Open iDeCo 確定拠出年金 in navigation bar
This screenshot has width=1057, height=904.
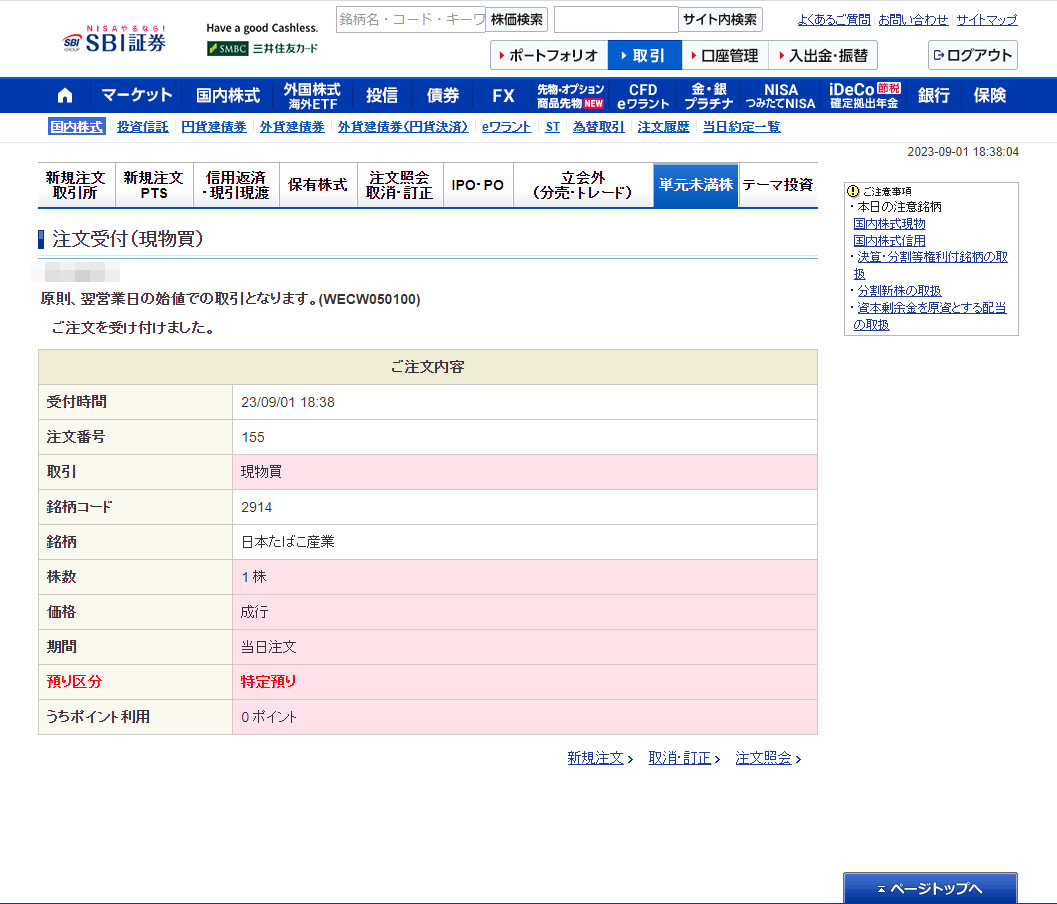tap(864, 96)
